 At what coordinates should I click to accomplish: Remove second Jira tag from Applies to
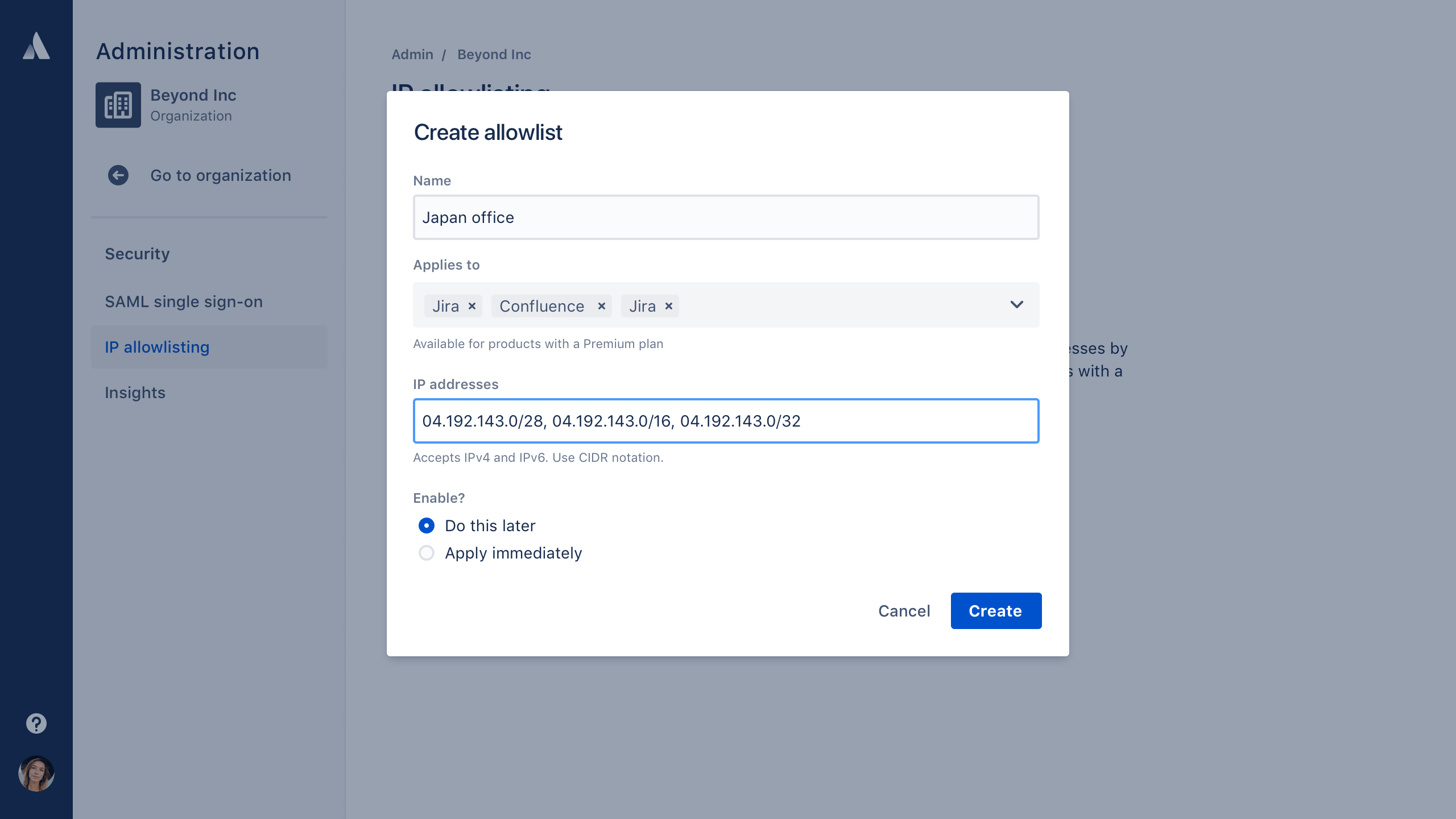668,306
